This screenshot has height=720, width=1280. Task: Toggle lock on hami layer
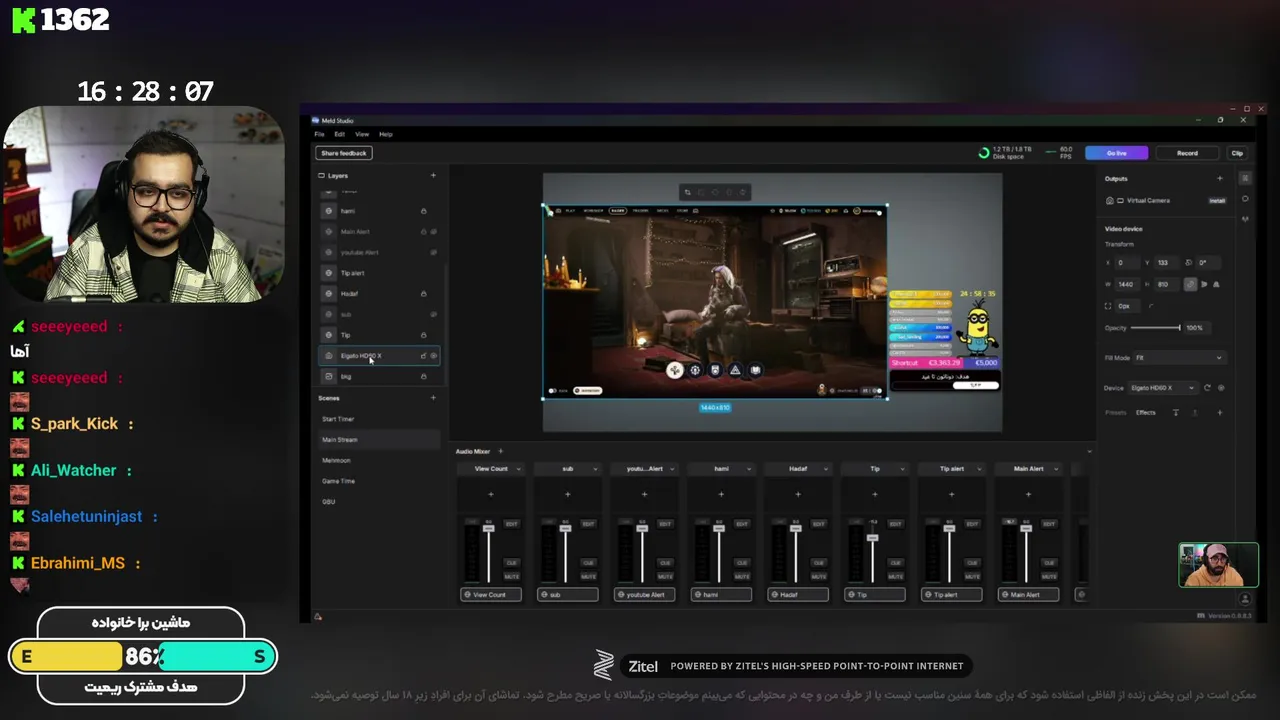pos(424,211)
